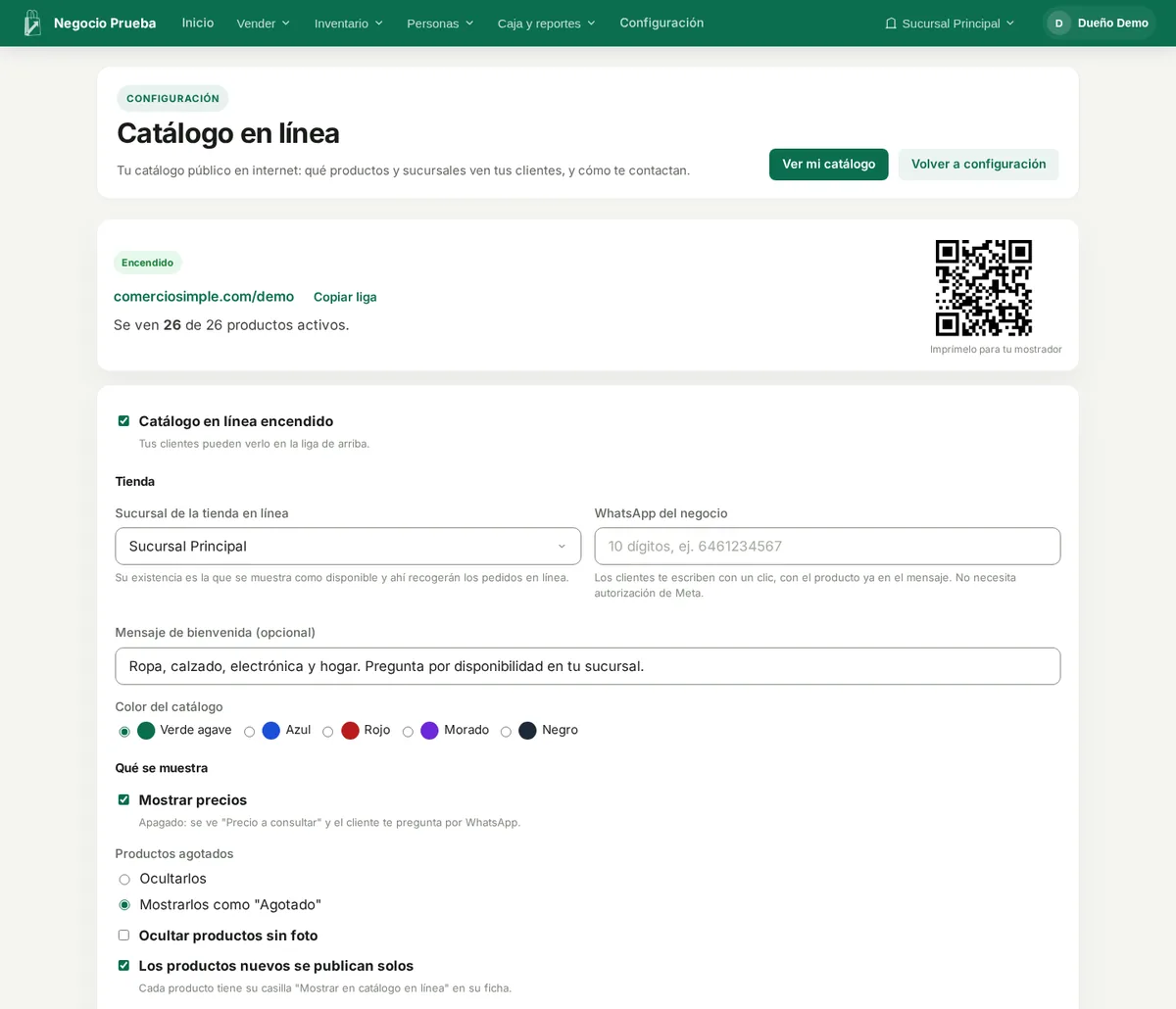Expand the Inventario chevron arrow
The height and width of the screenshot is (1009, 1176).
click(379, 24)
